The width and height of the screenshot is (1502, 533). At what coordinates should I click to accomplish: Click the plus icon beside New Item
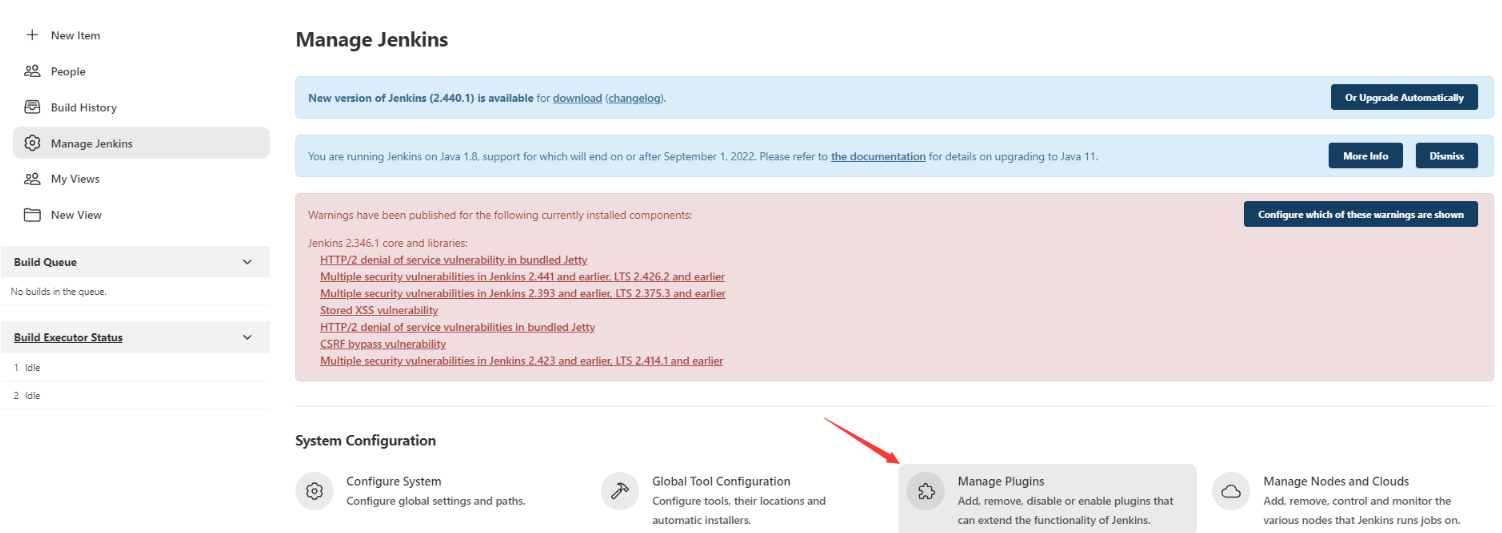click(32, 35)
